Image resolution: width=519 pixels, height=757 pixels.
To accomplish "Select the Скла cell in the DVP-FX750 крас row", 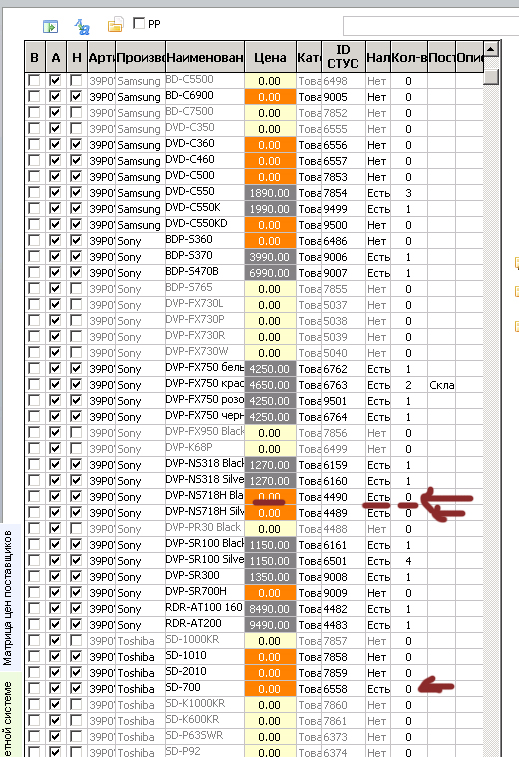I will [441, 385].
